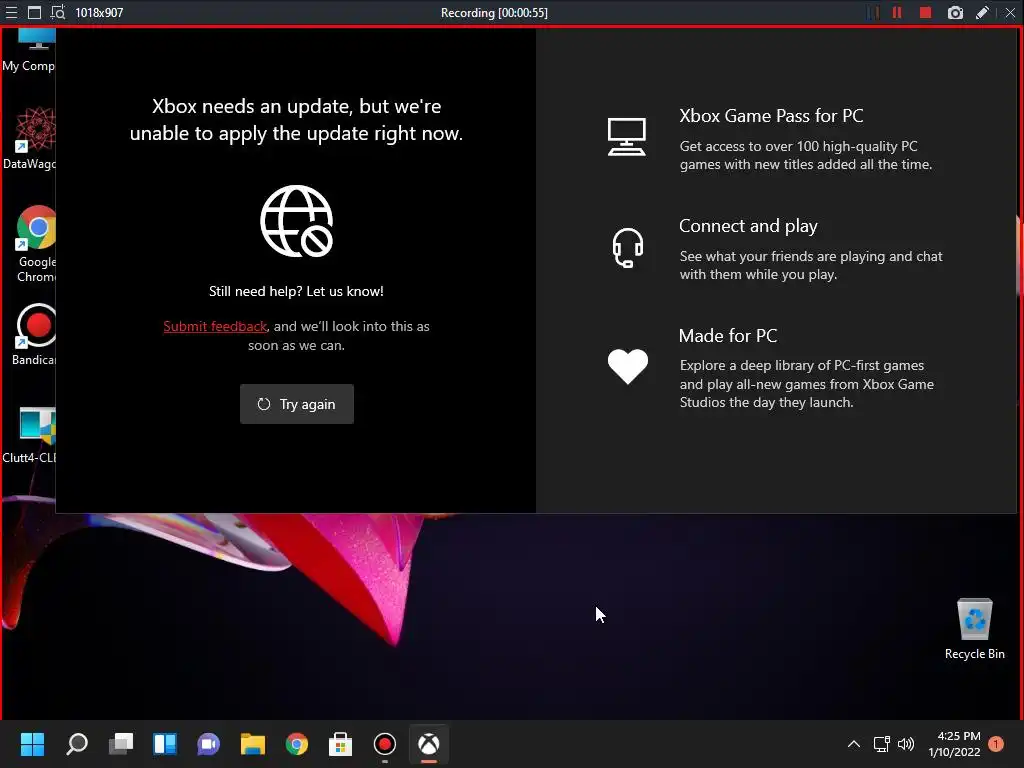Viewport: 1024px width, 768px height.
Task: Open the notification badge in the tray
Action: [x=996, y=744]
